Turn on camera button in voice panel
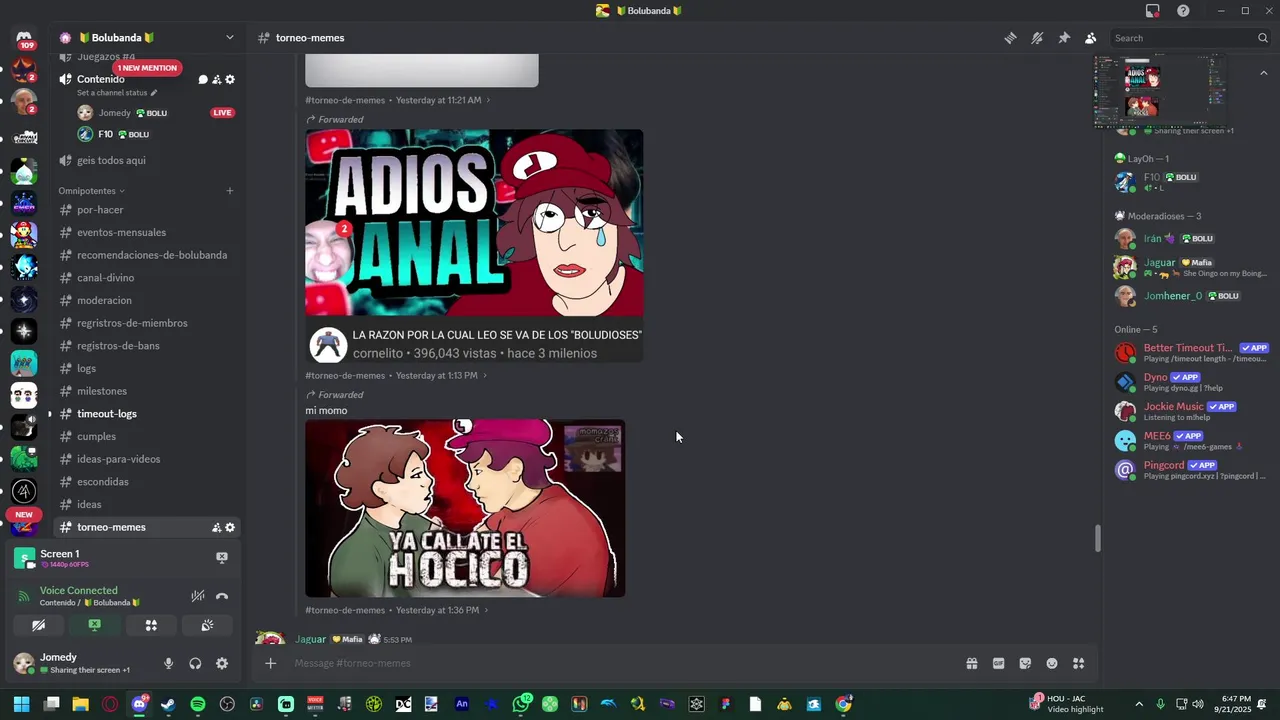The height and width of the screenshot is (720, 1280). click(x=38, y=625)
